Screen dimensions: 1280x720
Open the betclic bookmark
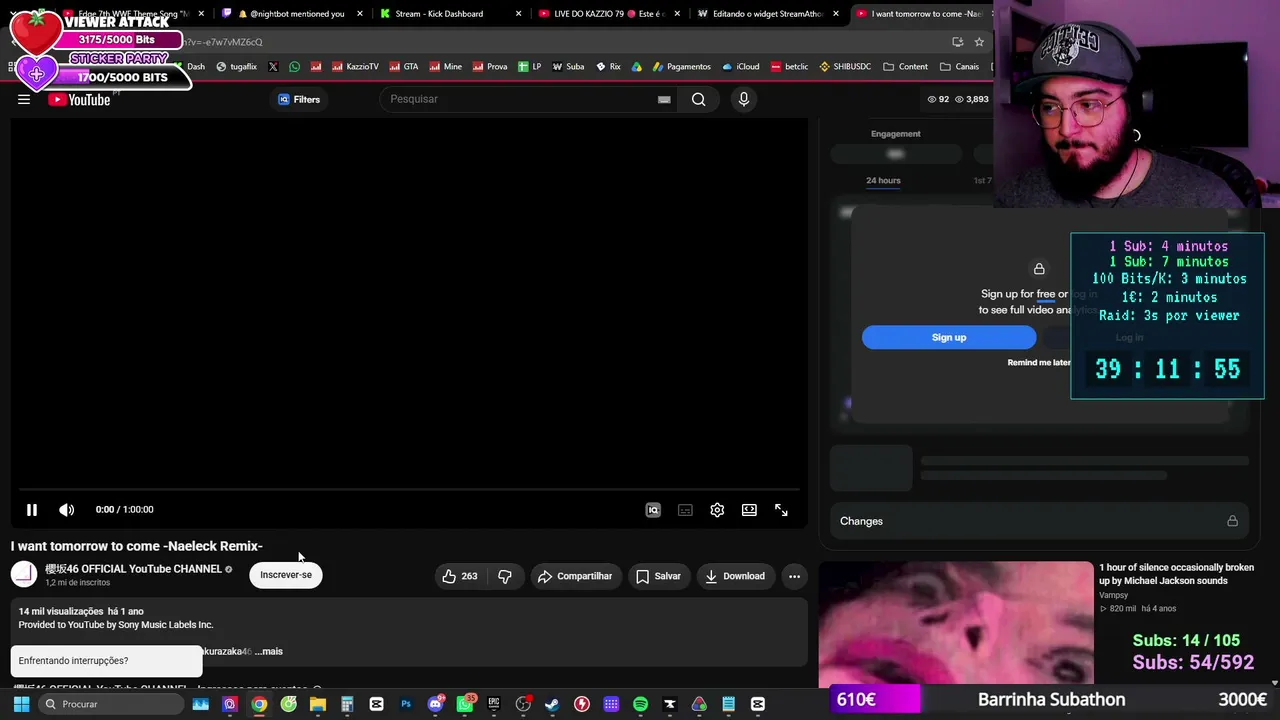coord(789,67)
